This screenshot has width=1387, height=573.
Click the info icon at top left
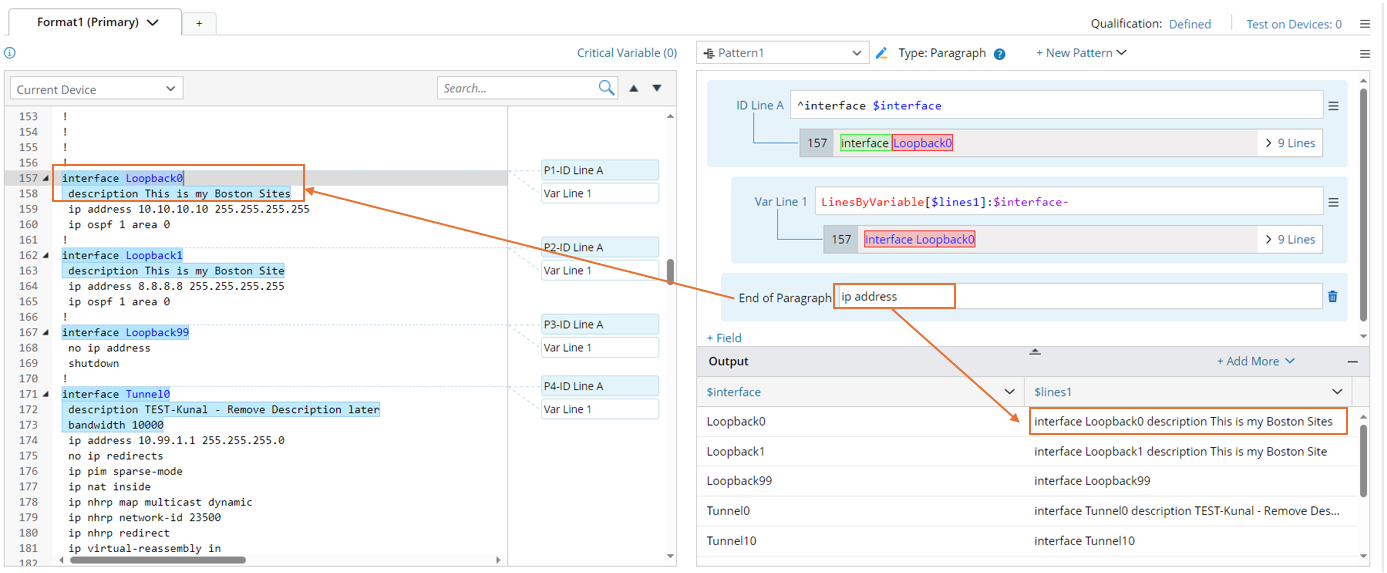pyautogui.click(x=10, y=53)
